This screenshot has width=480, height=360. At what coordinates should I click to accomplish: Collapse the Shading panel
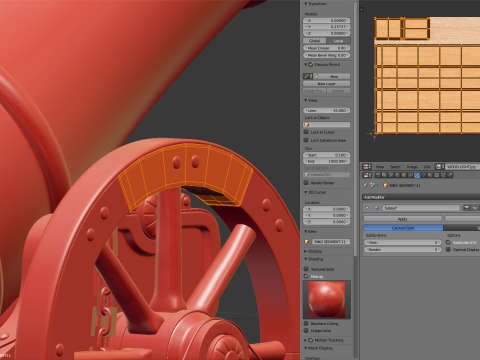pyautogui.click(x=306, y=259)
